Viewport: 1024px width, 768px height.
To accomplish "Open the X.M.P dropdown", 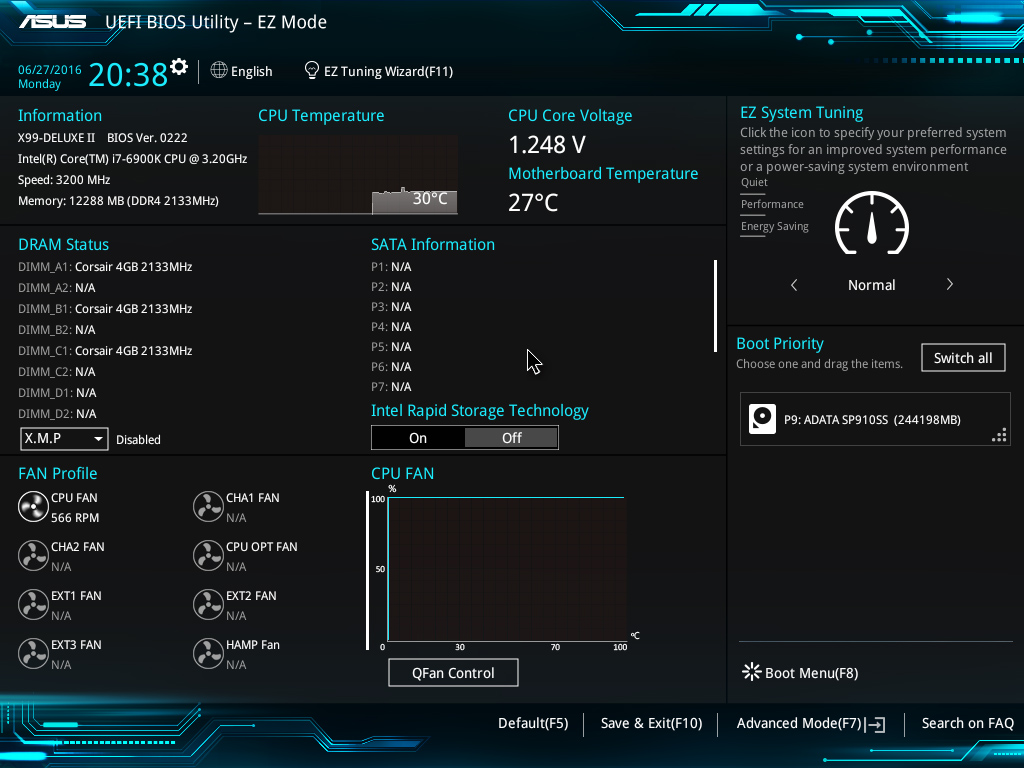I will tap(64, 439).
